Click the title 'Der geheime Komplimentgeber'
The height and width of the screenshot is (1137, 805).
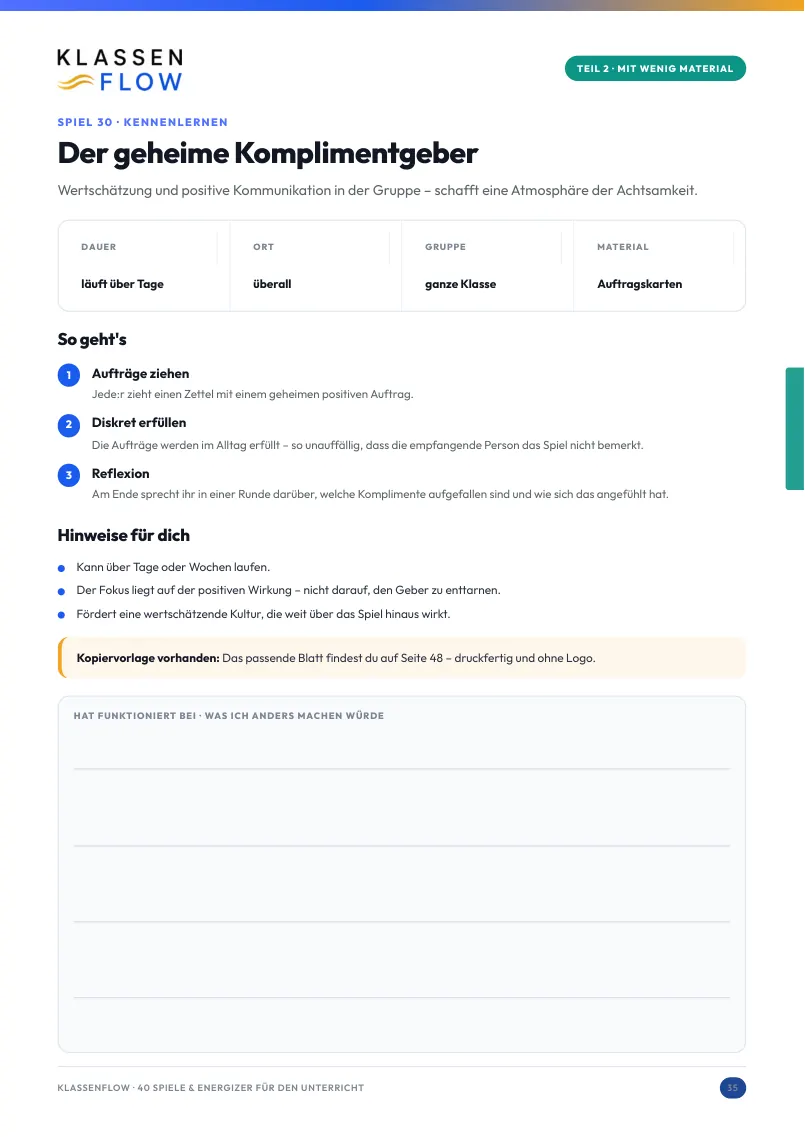pos(268,153)
